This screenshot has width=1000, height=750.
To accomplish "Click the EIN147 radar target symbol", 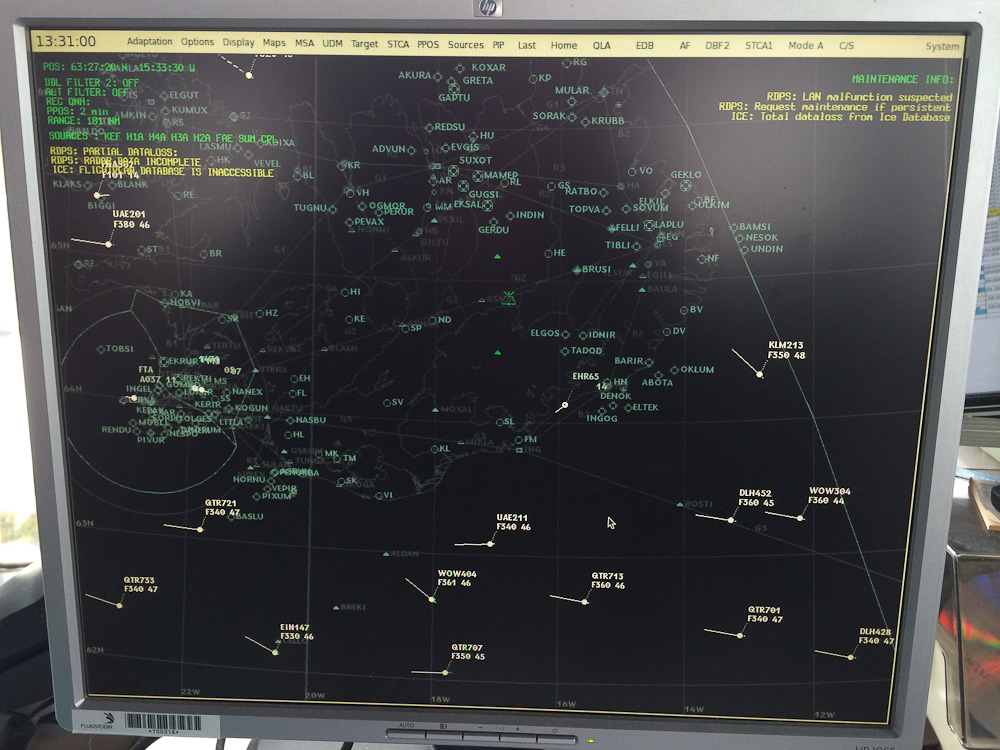I will point(275,652).
